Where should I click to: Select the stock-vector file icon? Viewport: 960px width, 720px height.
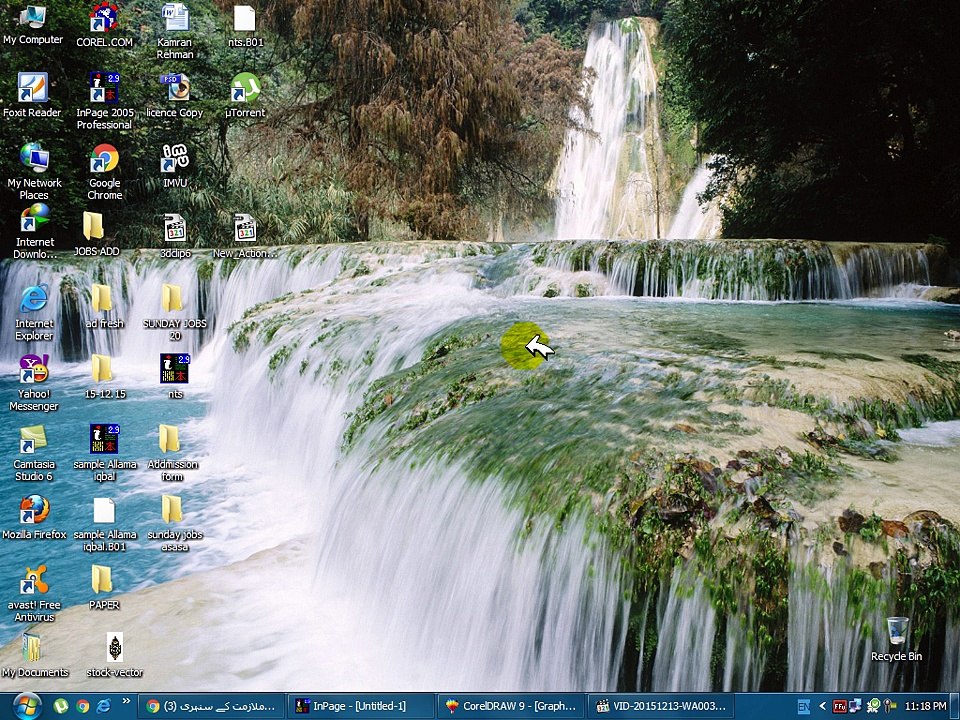point(114,656)
